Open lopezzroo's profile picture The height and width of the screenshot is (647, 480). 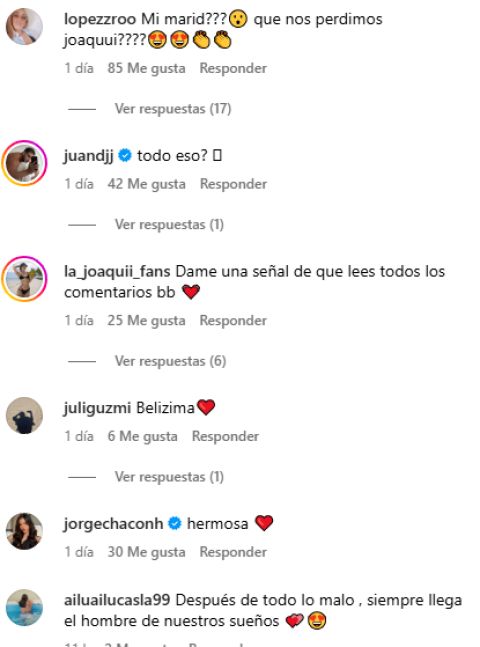click(24, 26)
